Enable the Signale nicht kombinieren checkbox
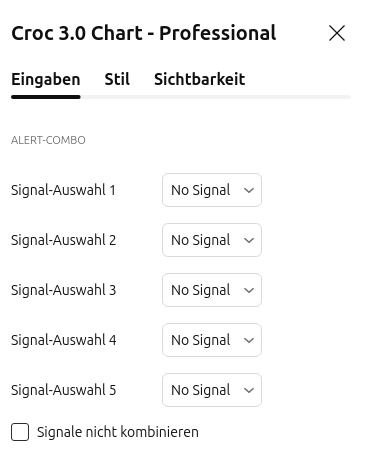The height and width of the screenshot is (454, 366). point(20,432)
